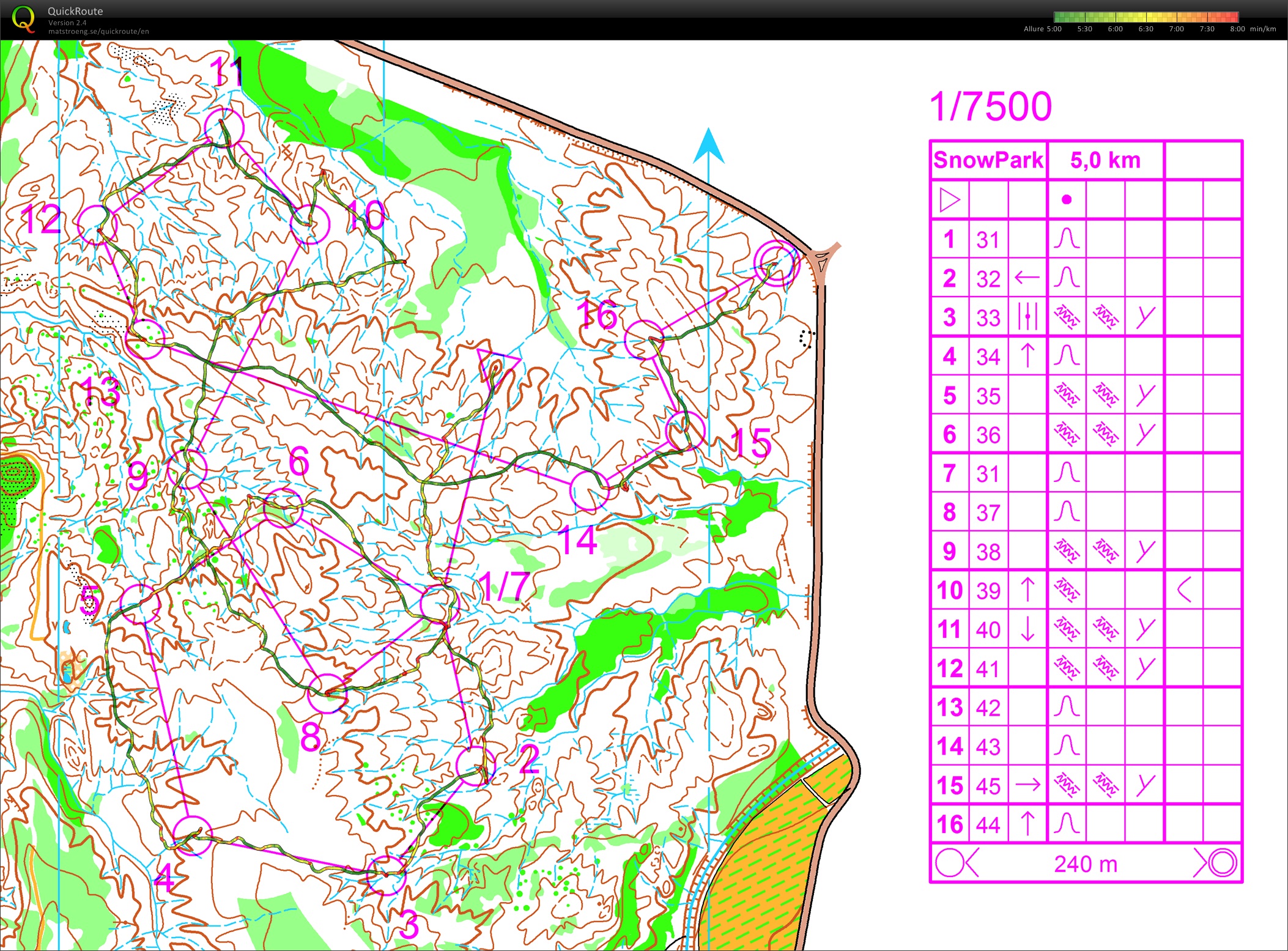Screen dimensions: 1288x951
Task: Click control circle 4 on the map
Action: pyautogui.click(x=192, y=835)
